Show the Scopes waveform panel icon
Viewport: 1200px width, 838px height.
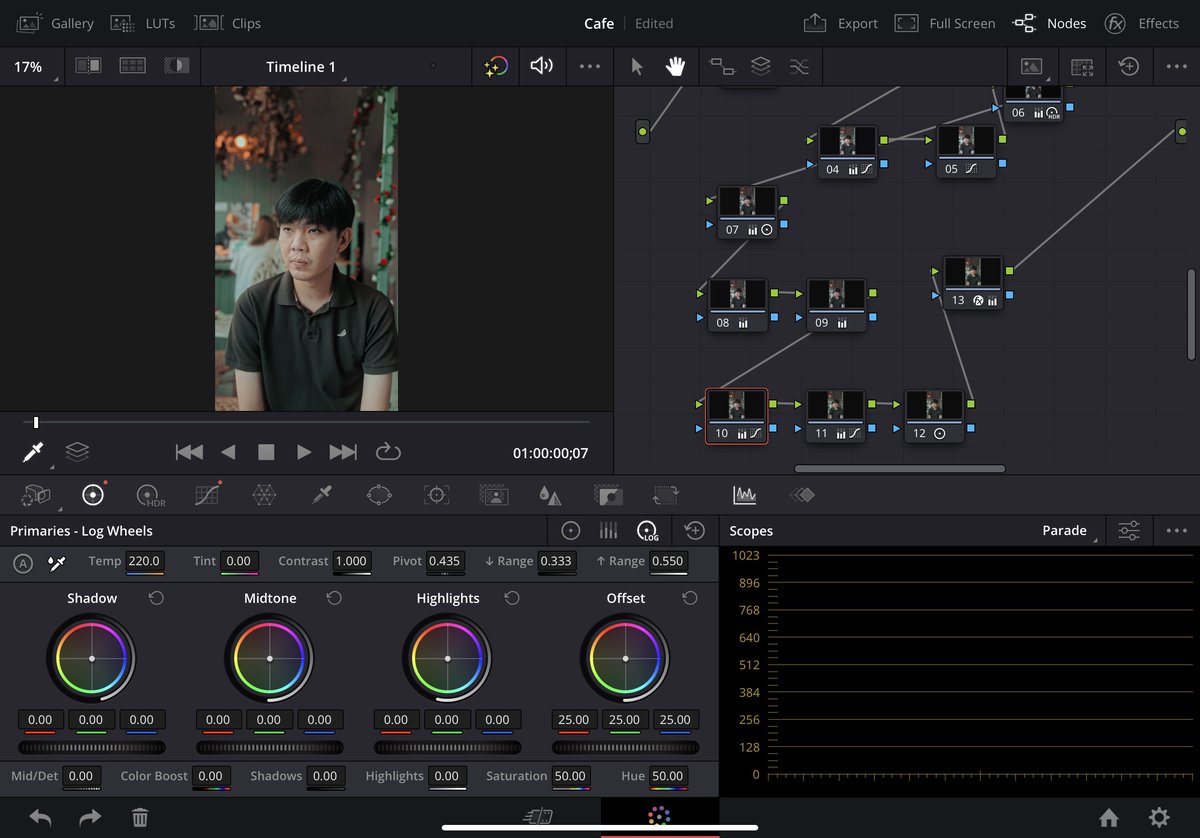744,494
